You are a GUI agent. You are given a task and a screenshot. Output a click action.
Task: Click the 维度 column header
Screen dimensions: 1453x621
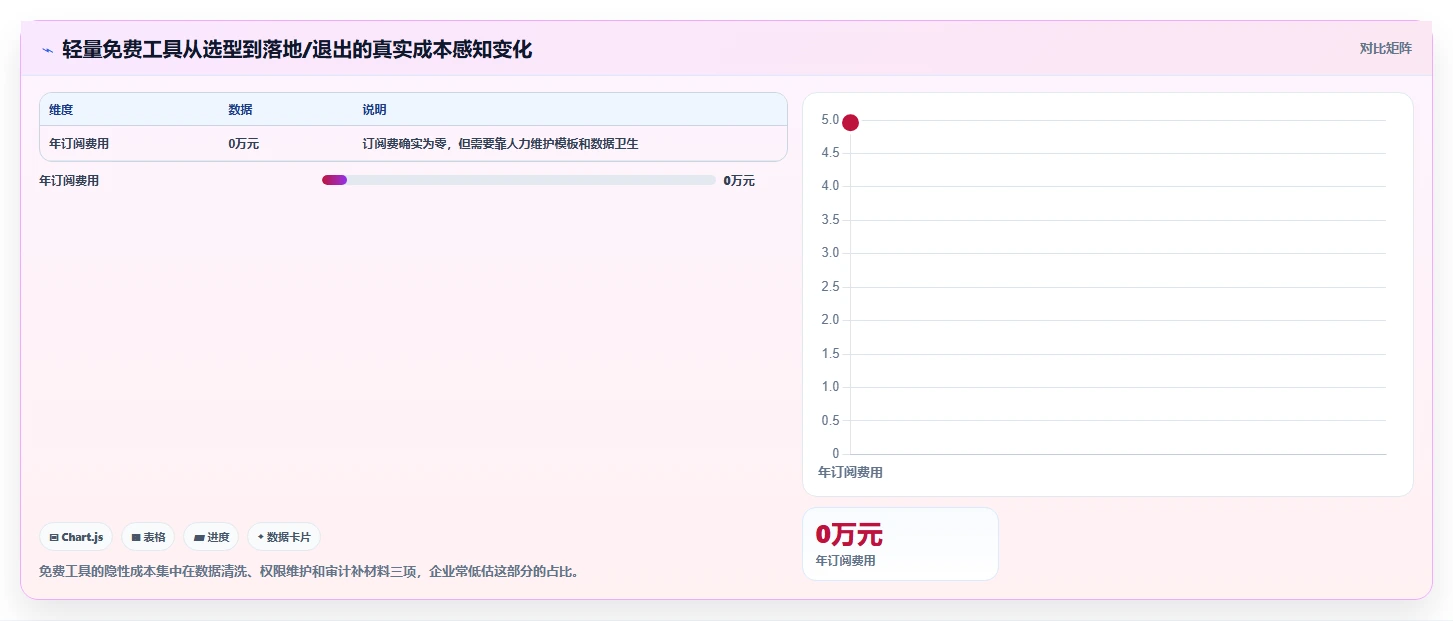coord(61,110)
